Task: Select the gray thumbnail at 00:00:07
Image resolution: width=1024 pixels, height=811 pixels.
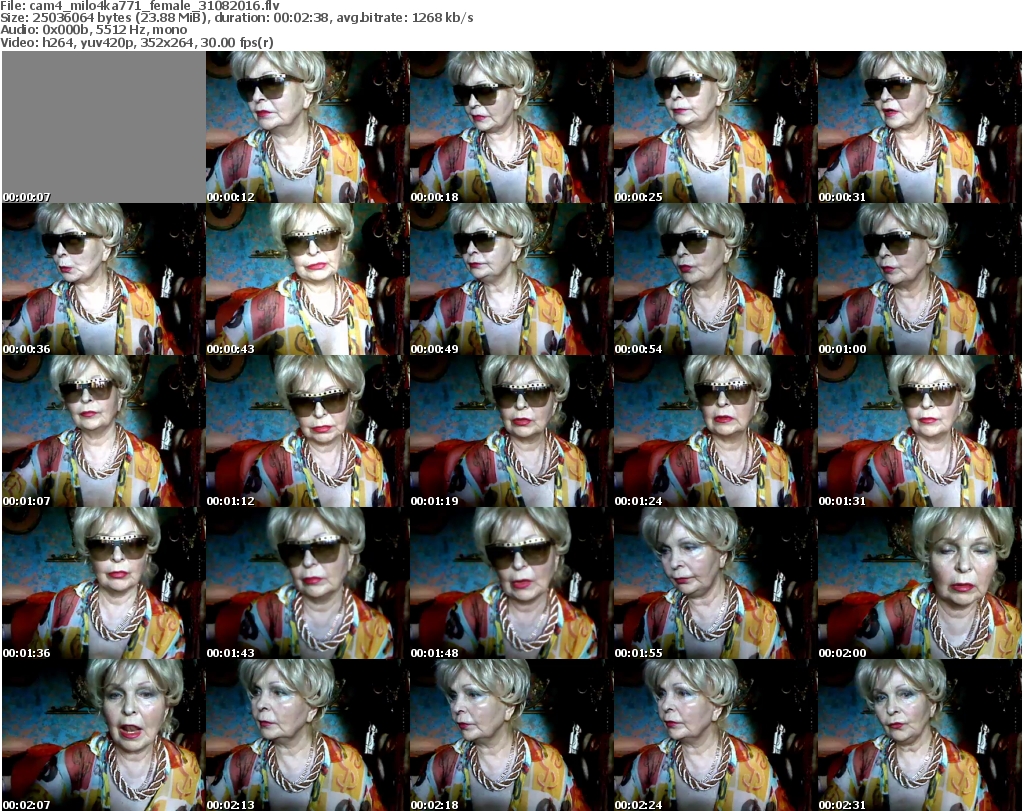Action: [104, 127]
